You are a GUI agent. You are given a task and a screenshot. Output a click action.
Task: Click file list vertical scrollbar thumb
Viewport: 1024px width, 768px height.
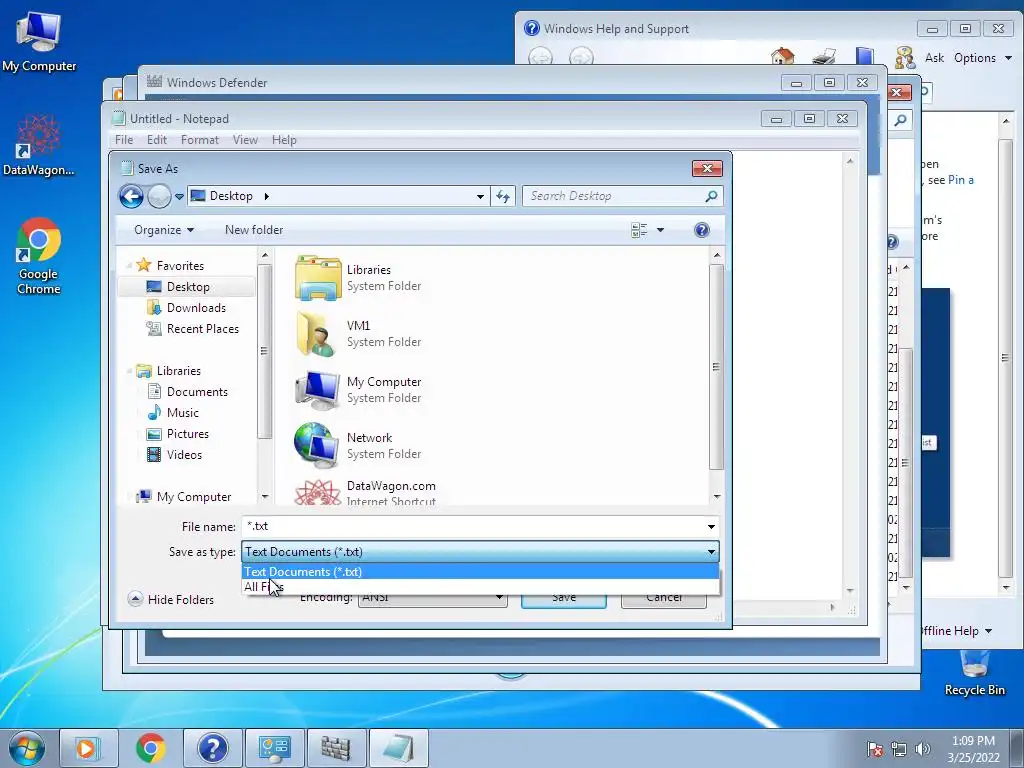tap(716, 367)
